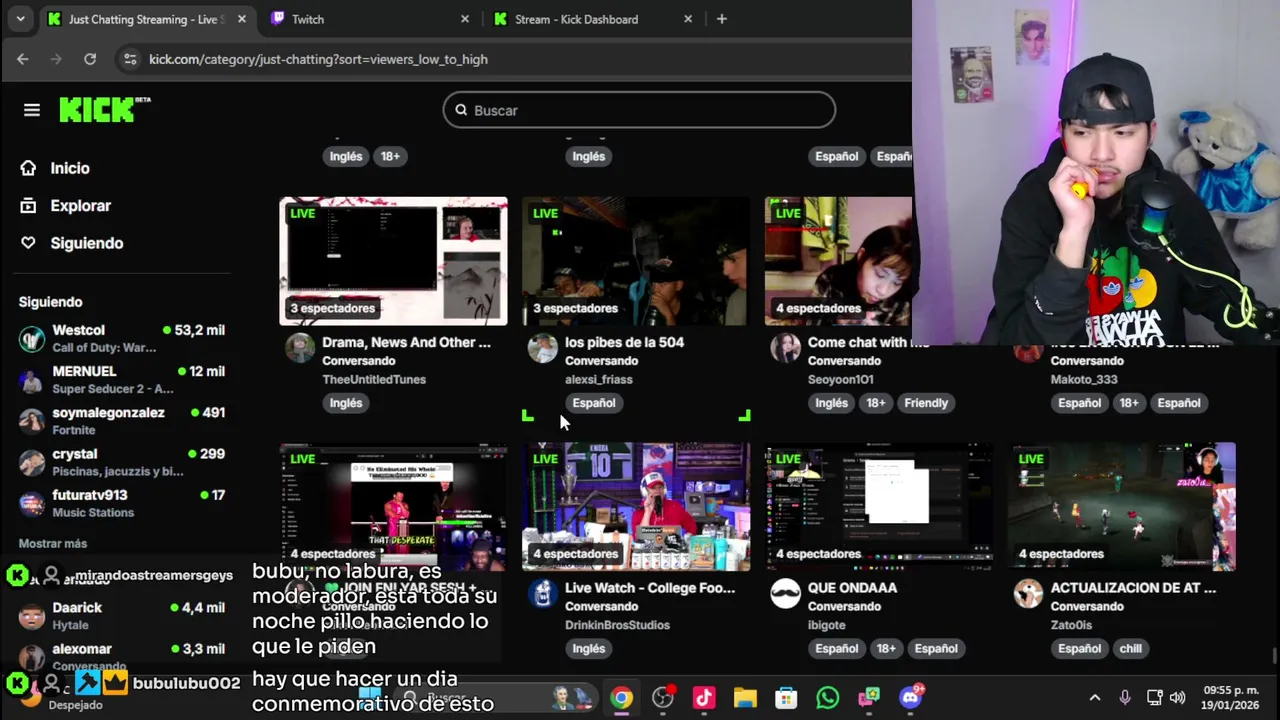Open volume control in system tray

point(1178,698)
